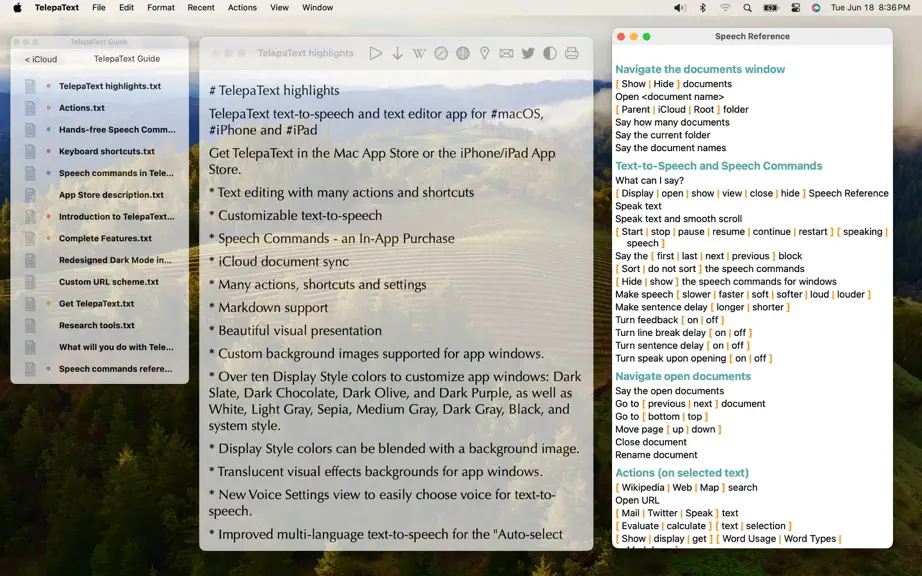Select Keyboard shortcuts.txt document
This screenshot has height=576, width=922.
(x=107, y=151)
